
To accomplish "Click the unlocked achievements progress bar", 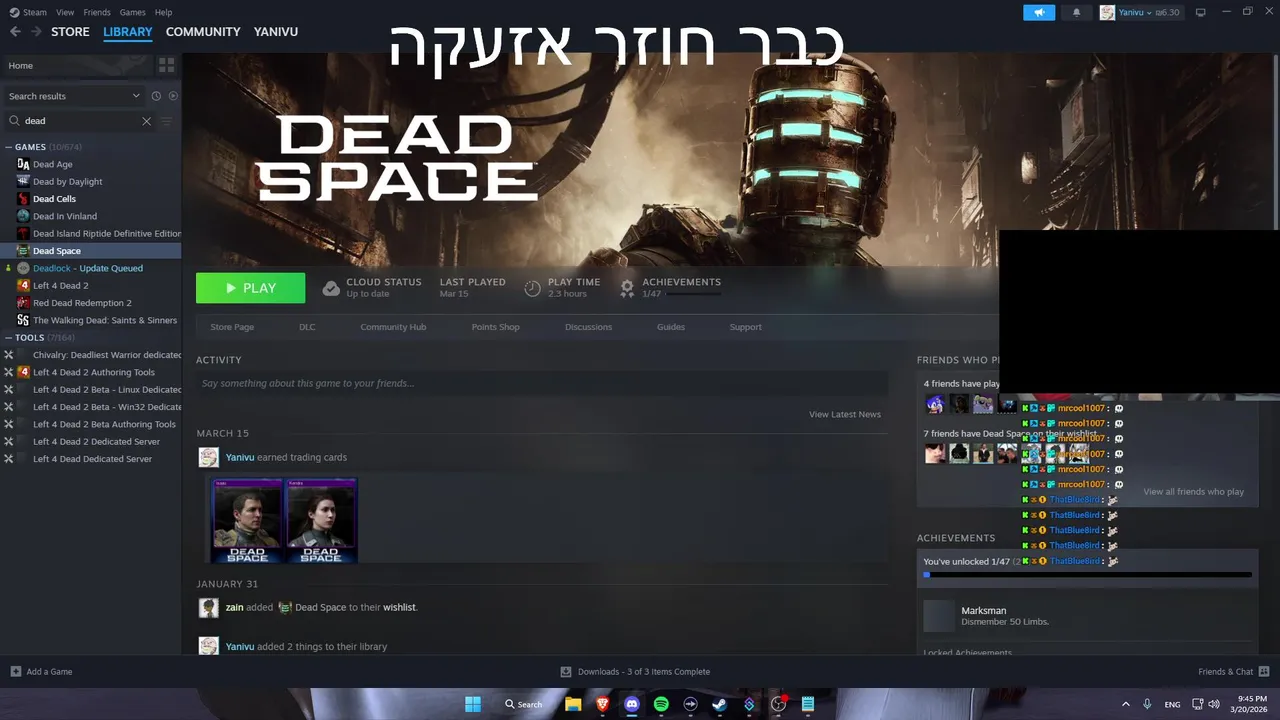I will click(x=1087, y=575).
